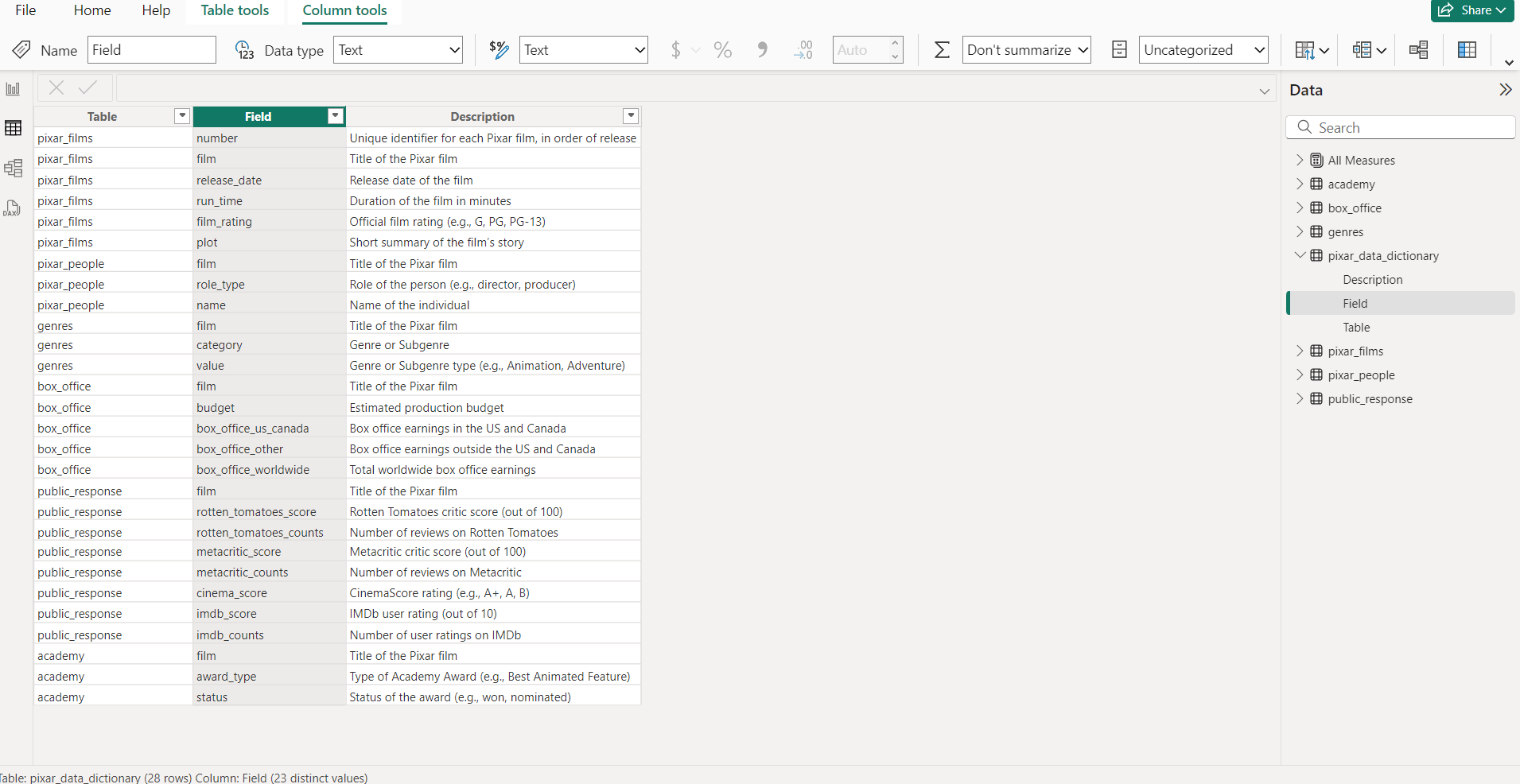Collapse the Data pane with double chevron
The image size is (1520, 784).
click(1505, 90)
